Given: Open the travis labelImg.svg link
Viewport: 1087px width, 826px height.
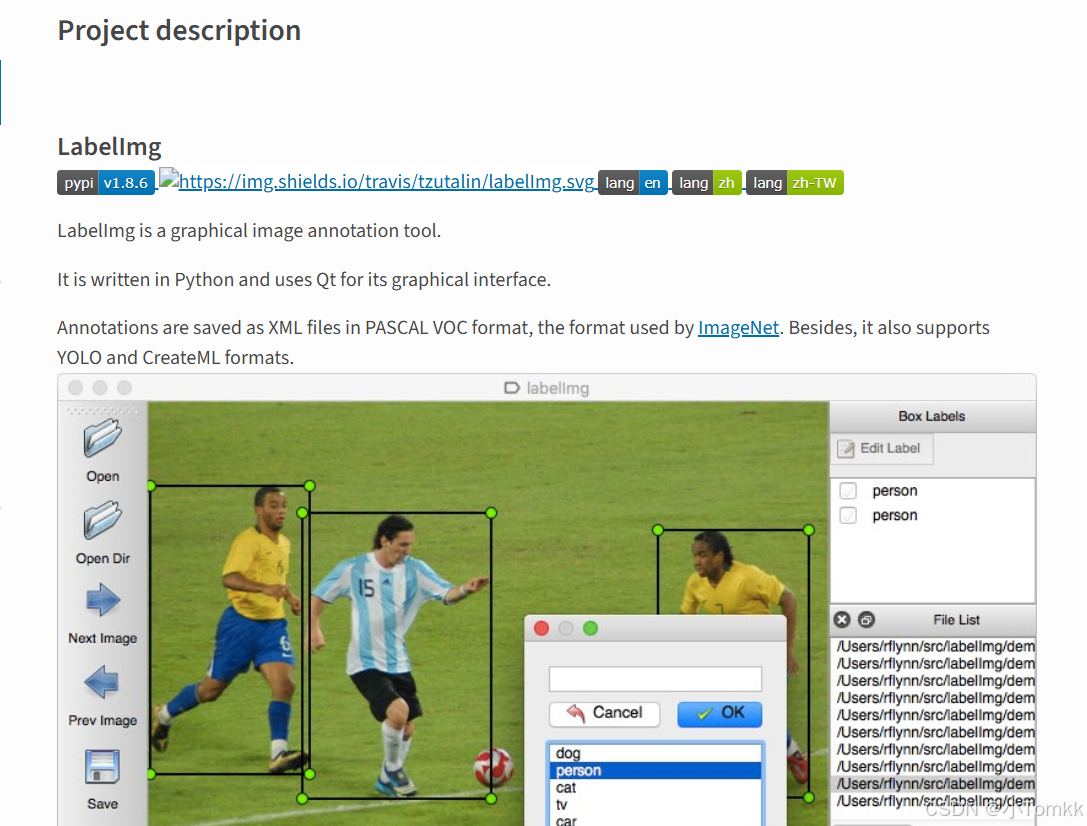Looking at the screenshot, I should tap(378, 182).
